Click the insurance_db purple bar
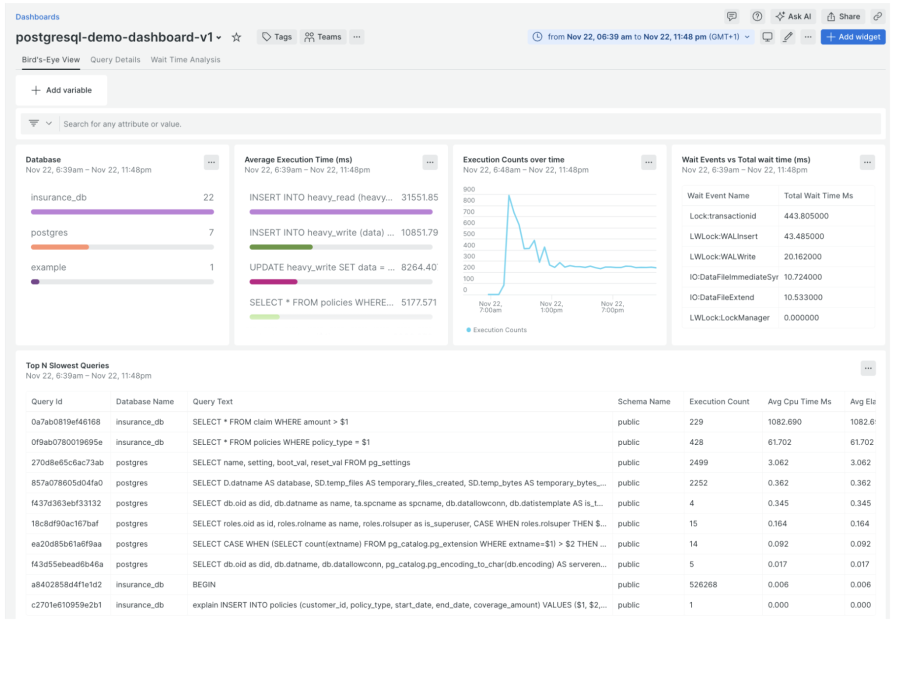The width and height of the screenshot is (900, 678). pyautogui.click(x=122, y=212)
